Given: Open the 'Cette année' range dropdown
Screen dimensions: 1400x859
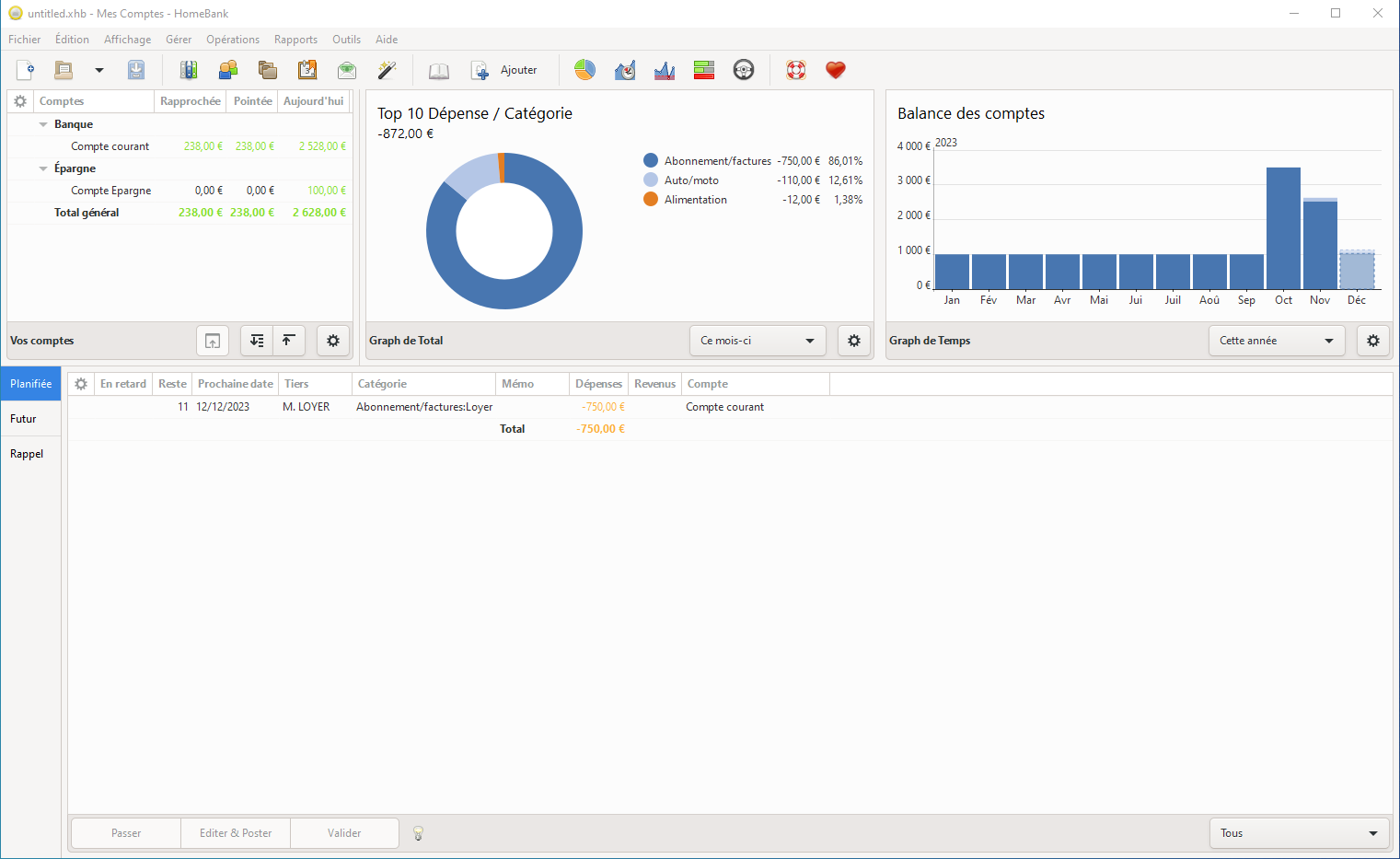Looking at the screenshot, I should [1276, 341].
